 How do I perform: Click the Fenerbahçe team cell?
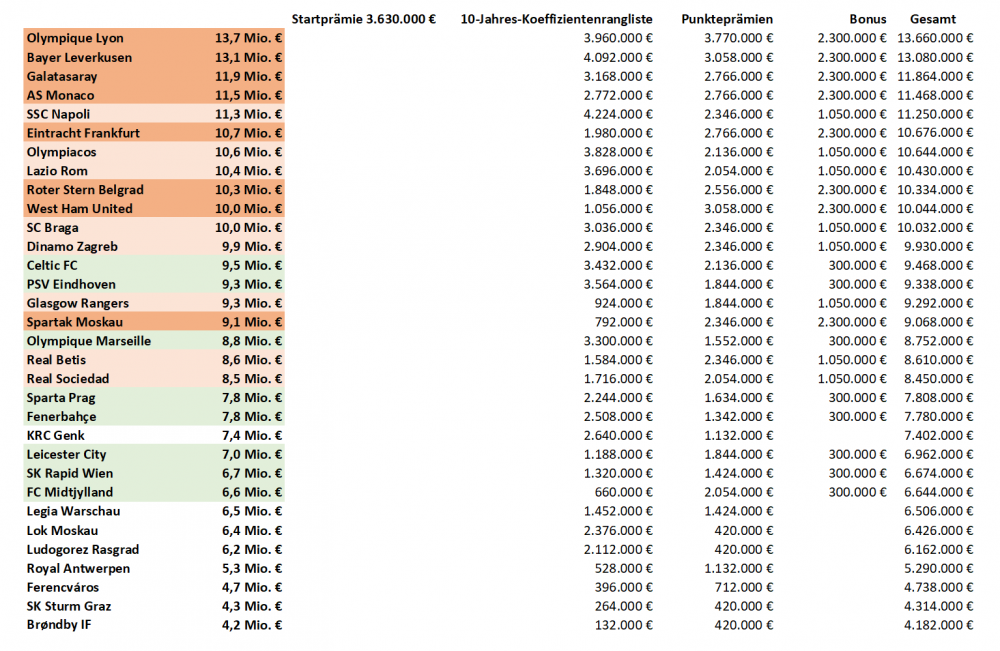click(x=61, y=417)
